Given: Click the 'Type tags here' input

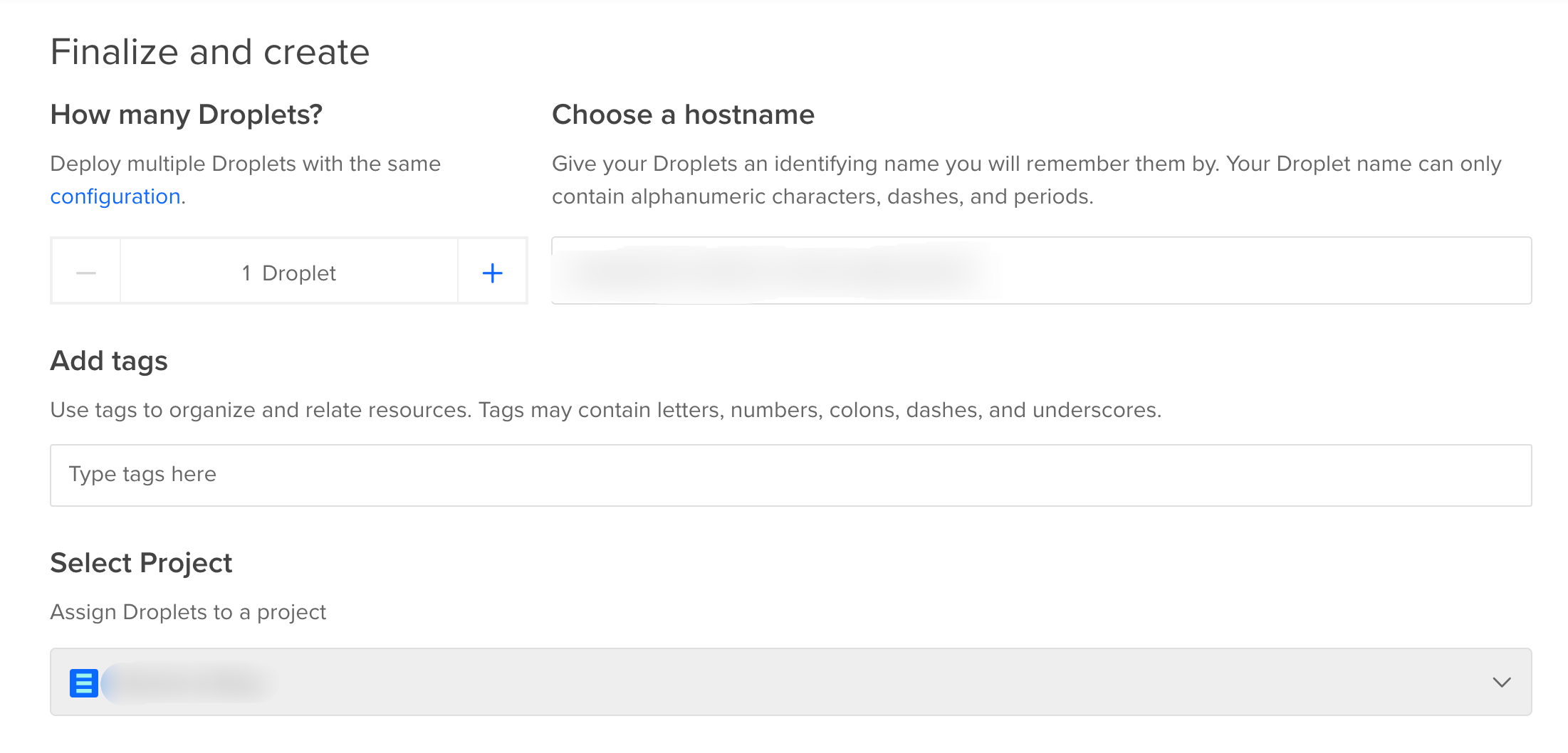Looking at the screenshot, I should [x=790, y=475].
